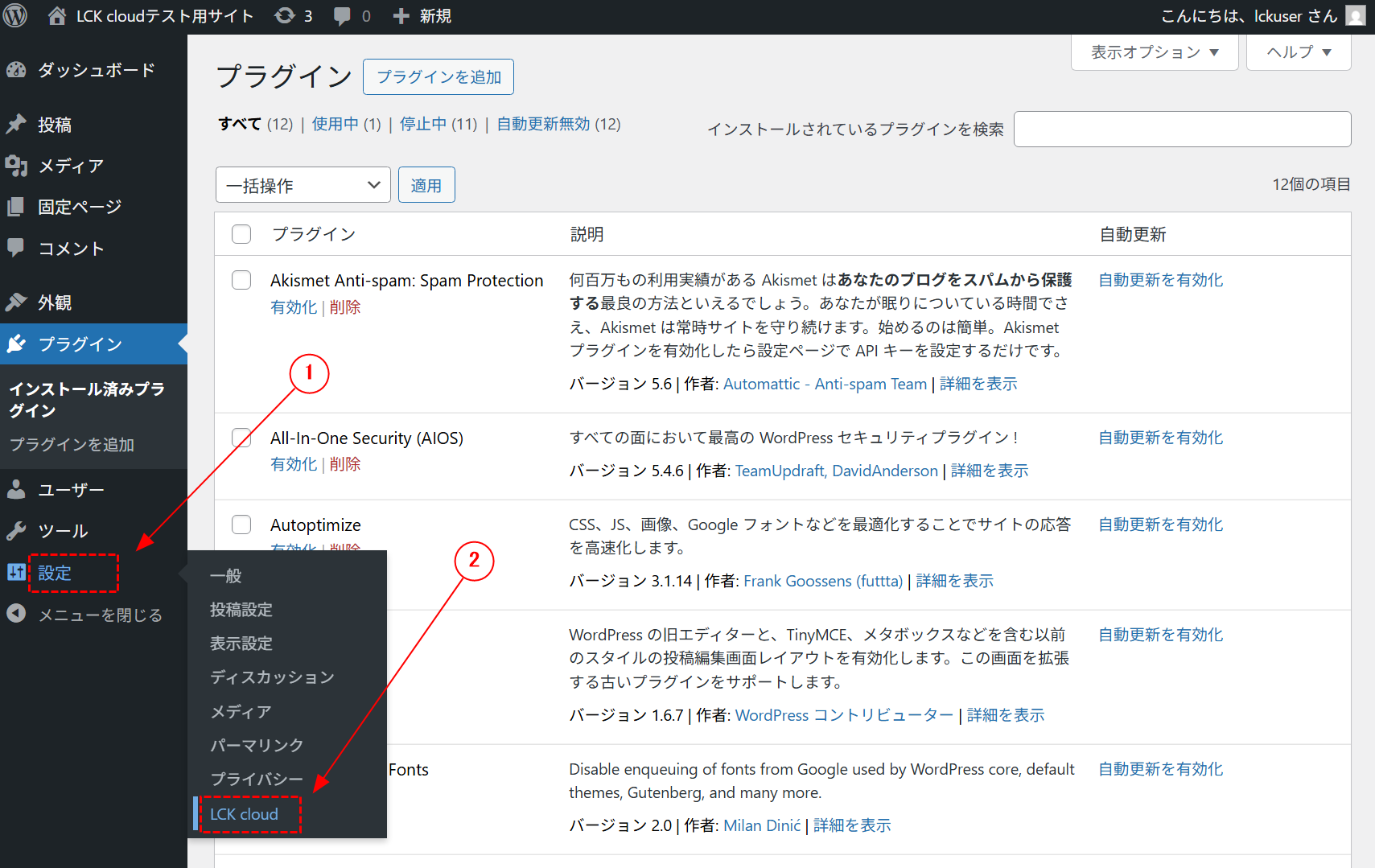Click the comments bubble icon in admin bar

tap(343, 16)
